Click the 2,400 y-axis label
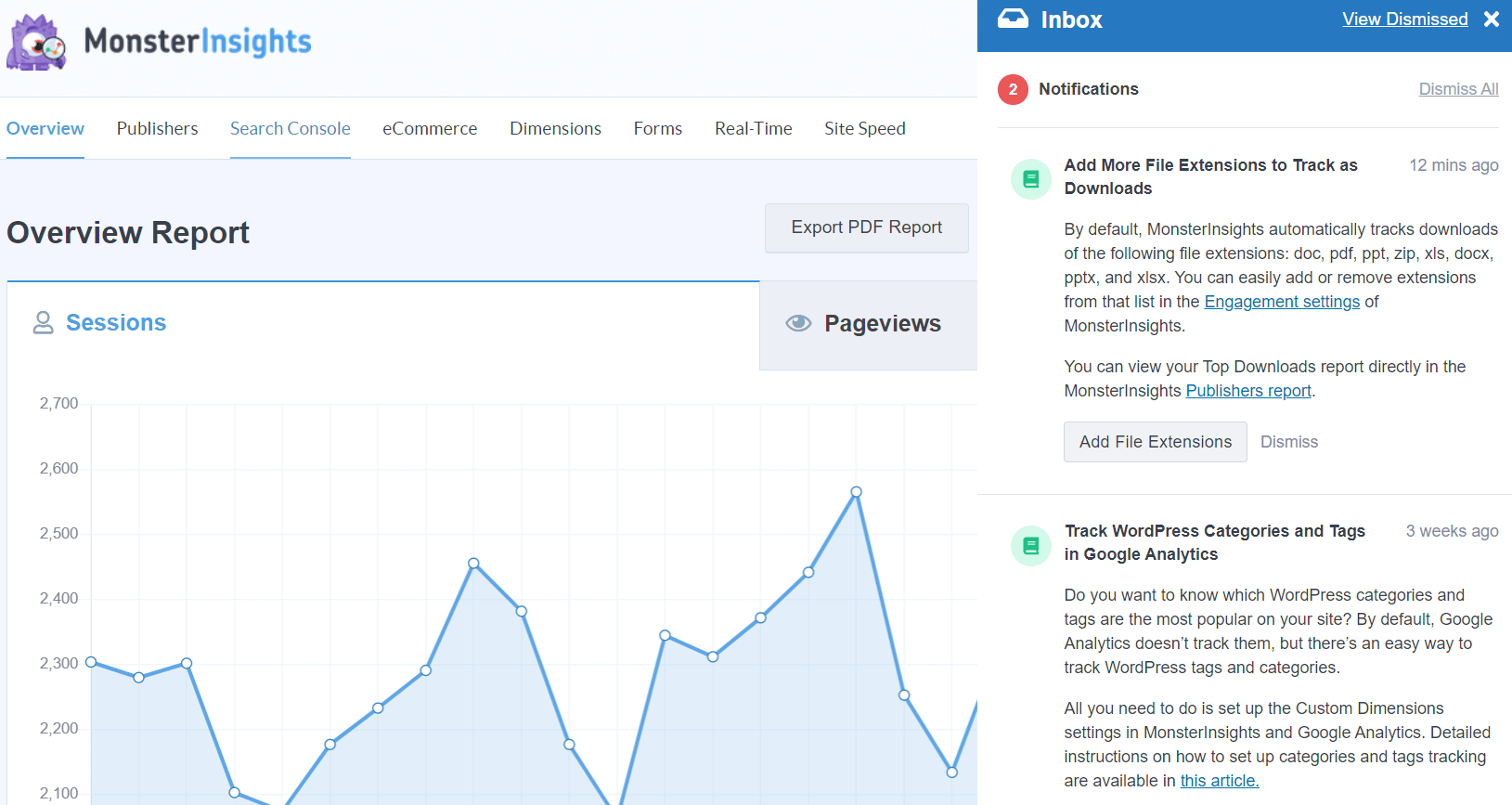The width and height of the screenshot is (1512, 805). [58, 598]
